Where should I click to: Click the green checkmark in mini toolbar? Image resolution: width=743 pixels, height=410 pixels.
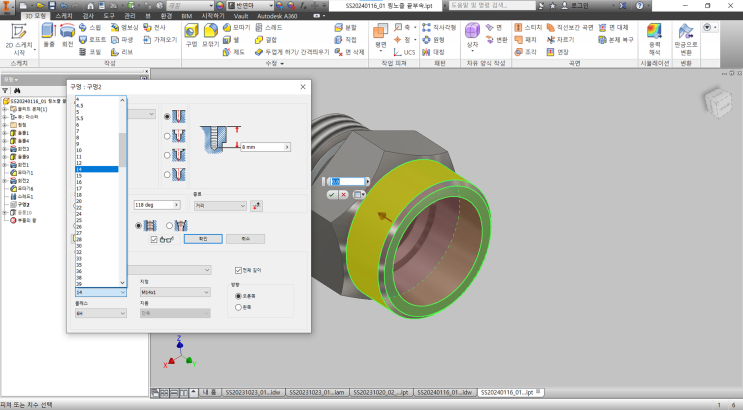pos(331,194)
